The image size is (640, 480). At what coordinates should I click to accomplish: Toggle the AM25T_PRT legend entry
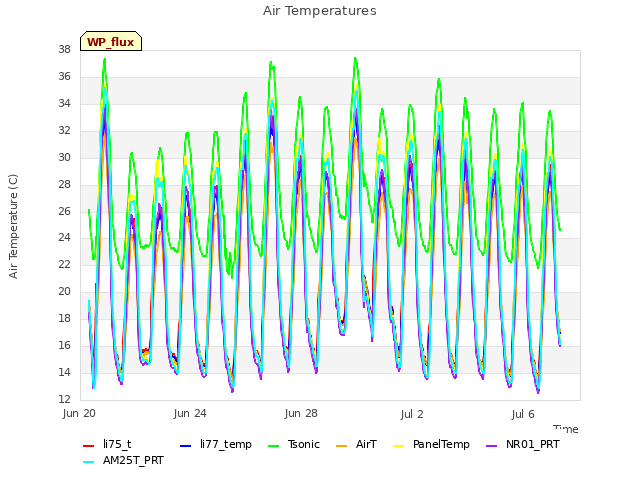pyautogui.click(x=123, y=460)
